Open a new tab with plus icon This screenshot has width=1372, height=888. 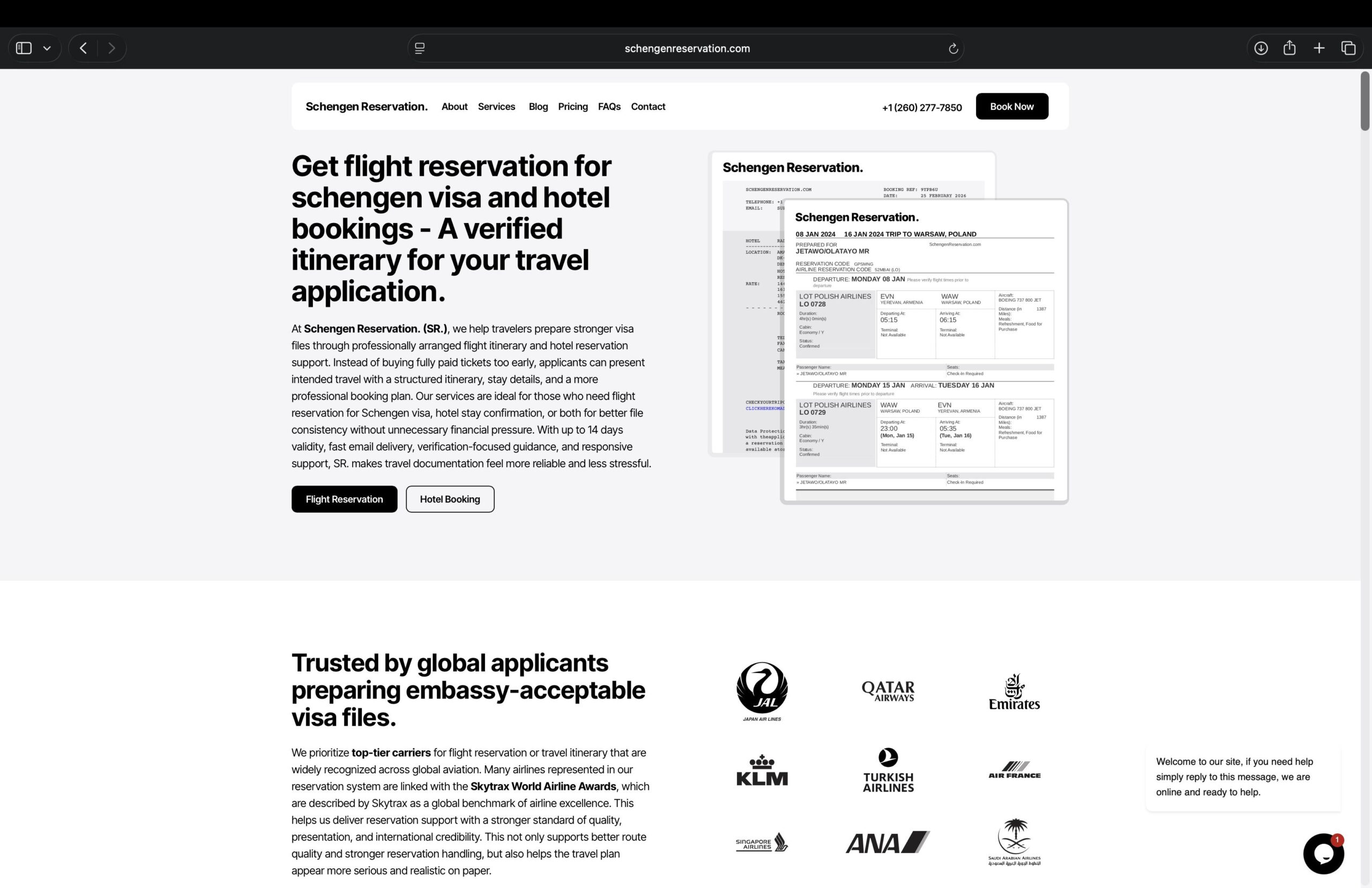point(1319,48)
